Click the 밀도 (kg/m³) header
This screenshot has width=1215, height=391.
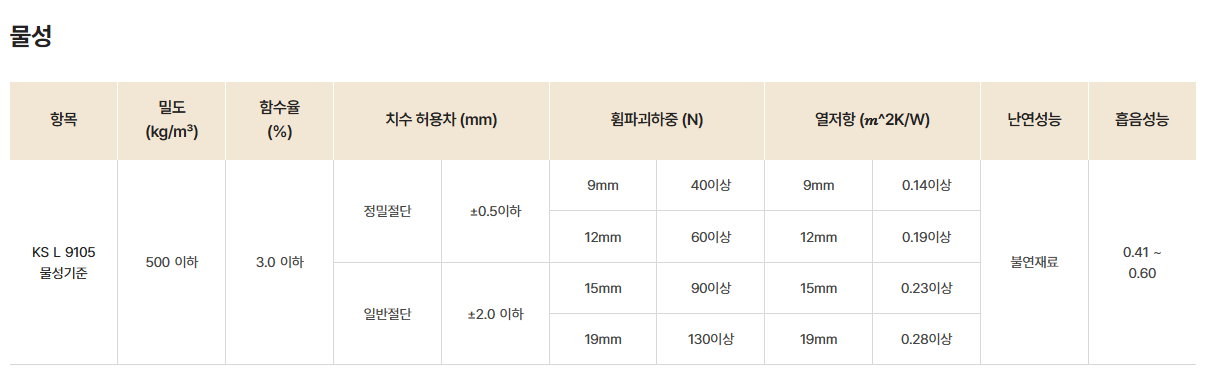pos(171,120)
